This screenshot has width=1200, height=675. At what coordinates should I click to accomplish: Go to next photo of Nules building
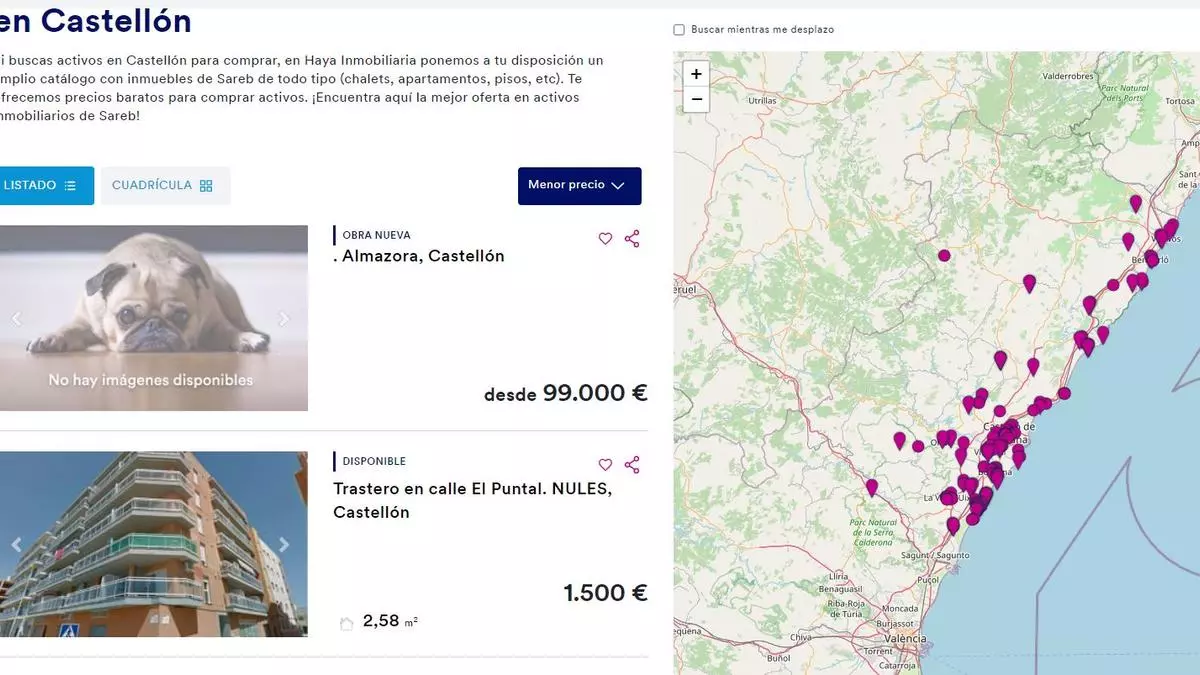pyautogui.click(x=284, y=545)
